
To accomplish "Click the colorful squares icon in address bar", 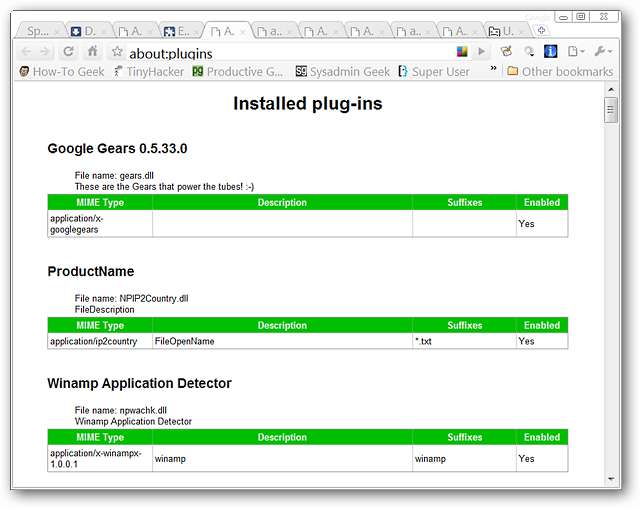I will [462, 52].
